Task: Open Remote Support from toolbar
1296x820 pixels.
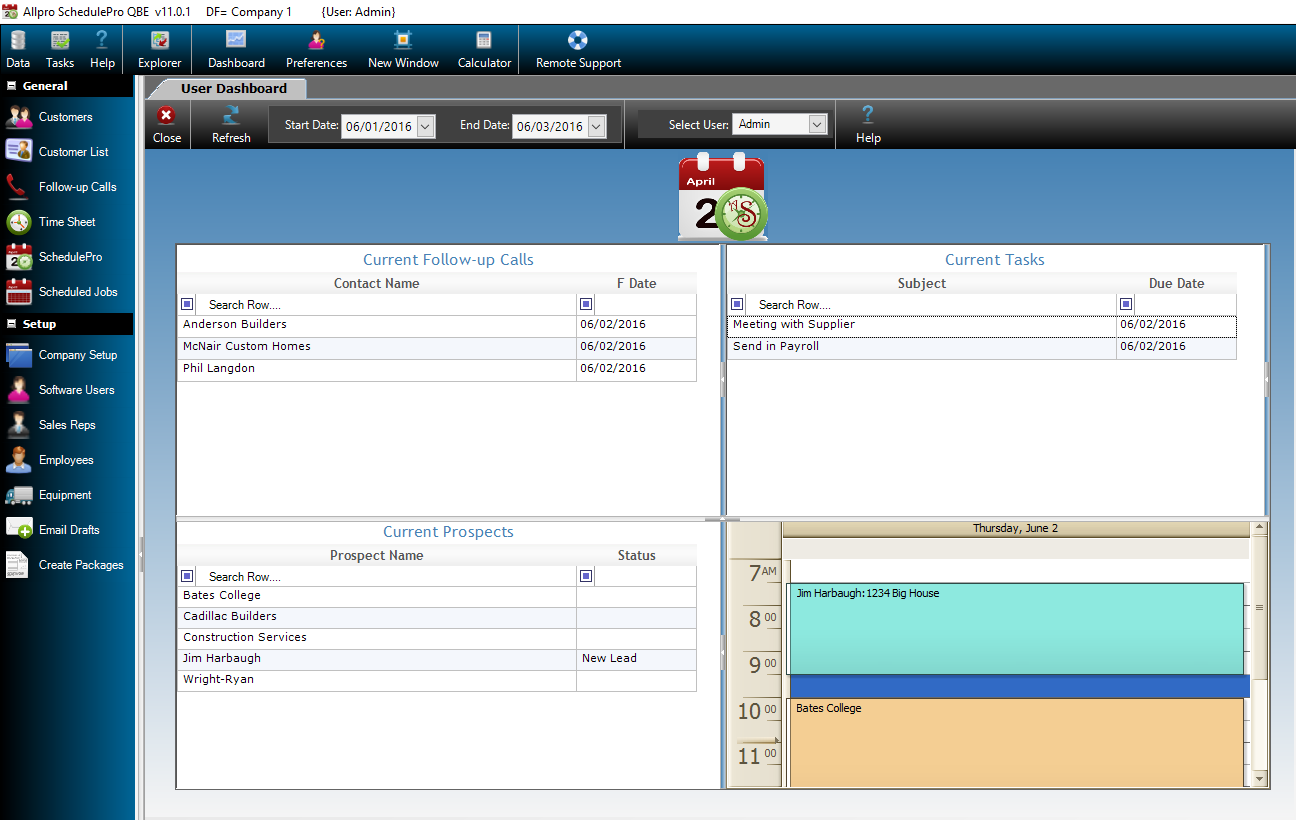Action: coord(578,49)
